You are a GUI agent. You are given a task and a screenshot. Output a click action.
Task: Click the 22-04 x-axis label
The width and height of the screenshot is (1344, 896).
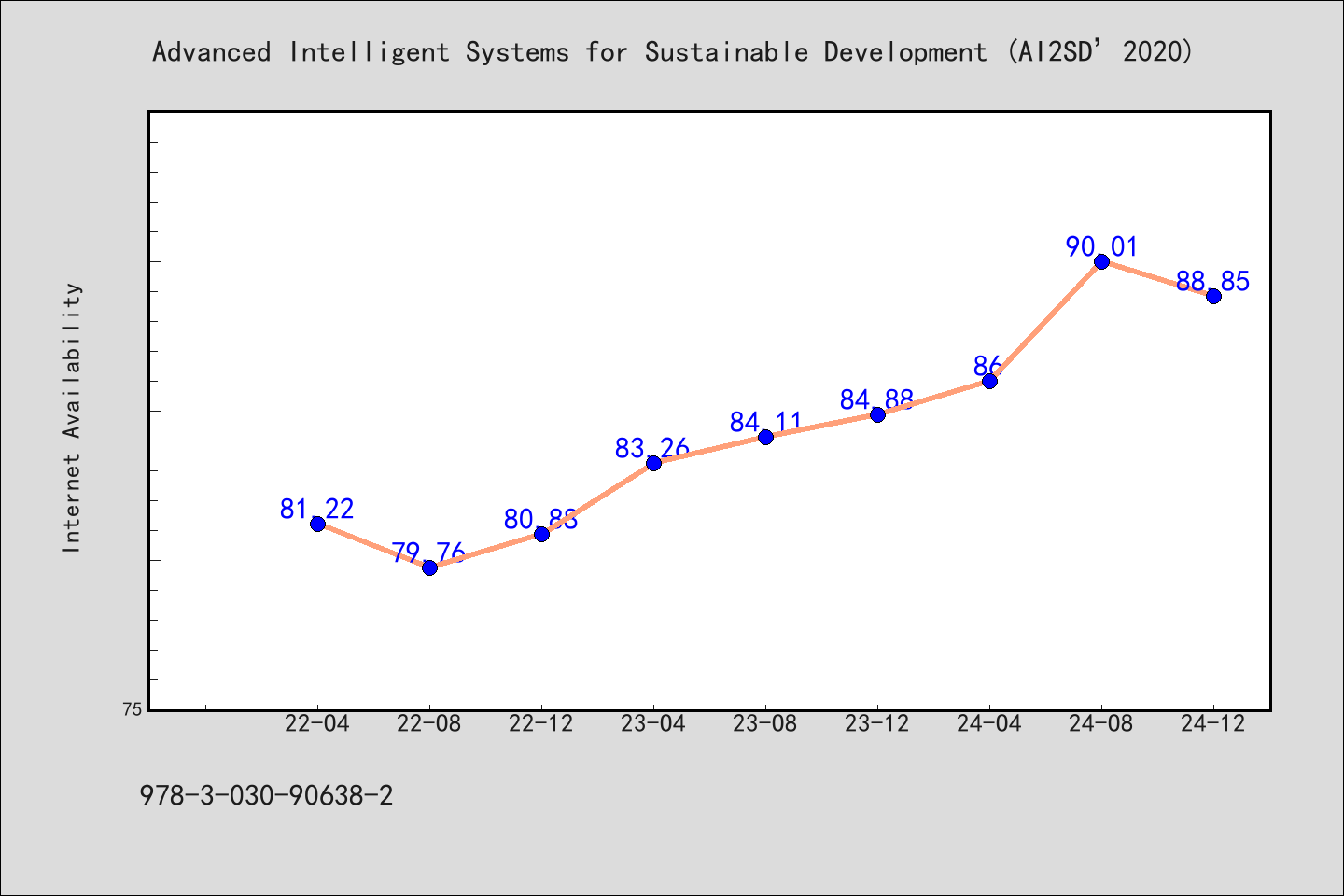pos(317,723)
